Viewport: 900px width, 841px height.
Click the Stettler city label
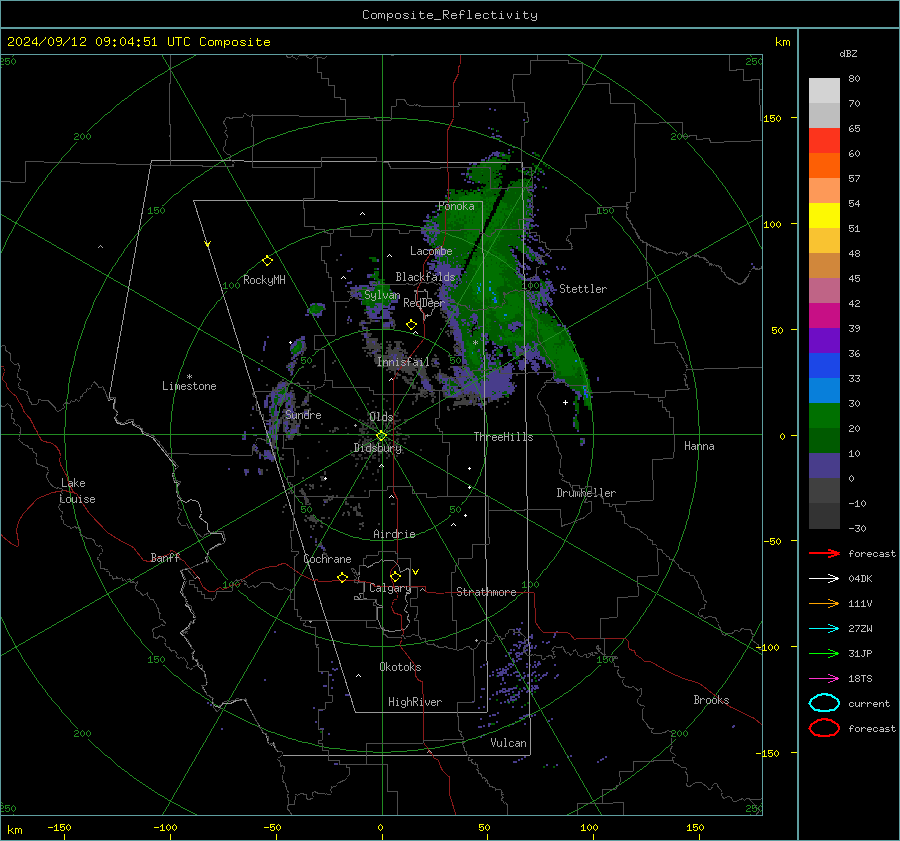coord(583,289)
